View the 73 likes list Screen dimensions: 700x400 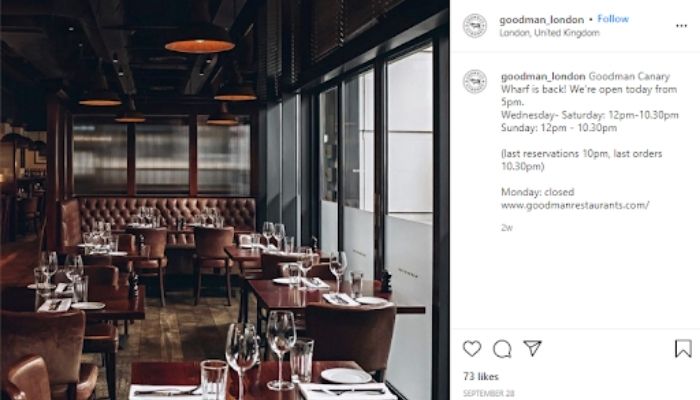481,376
